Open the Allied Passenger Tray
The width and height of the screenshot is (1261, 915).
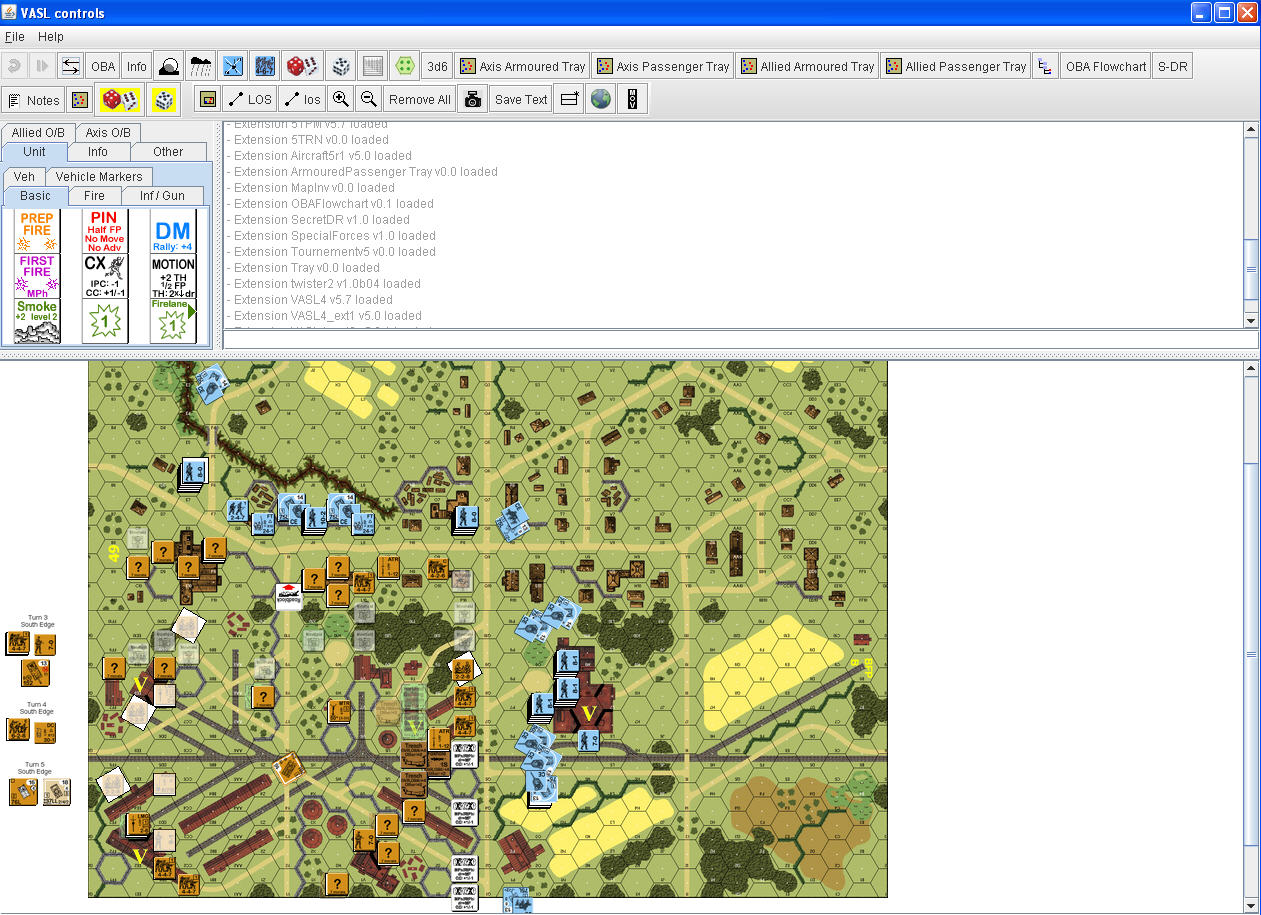pyautogui.click(x=955, y=66)
